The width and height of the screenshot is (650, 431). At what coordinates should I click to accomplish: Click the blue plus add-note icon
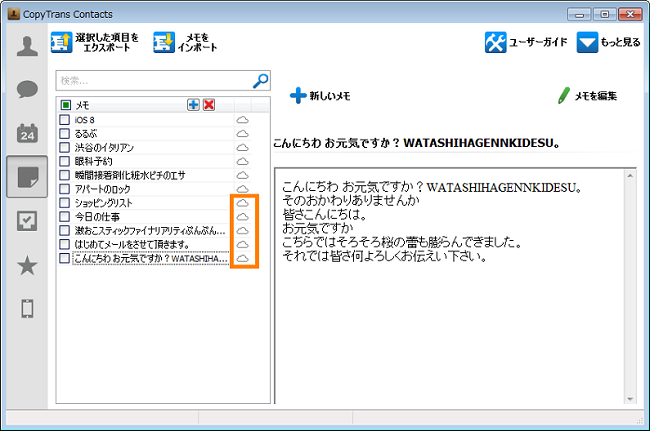point(193,105)
